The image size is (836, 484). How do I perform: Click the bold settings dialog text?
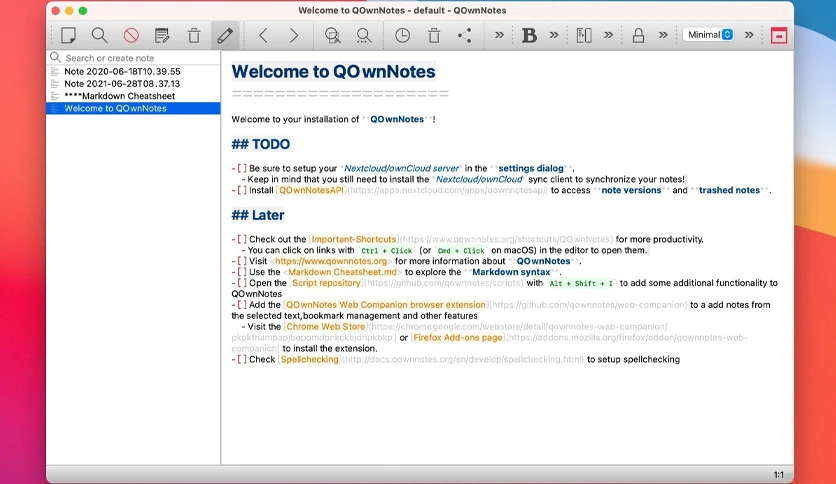[531, 168]
